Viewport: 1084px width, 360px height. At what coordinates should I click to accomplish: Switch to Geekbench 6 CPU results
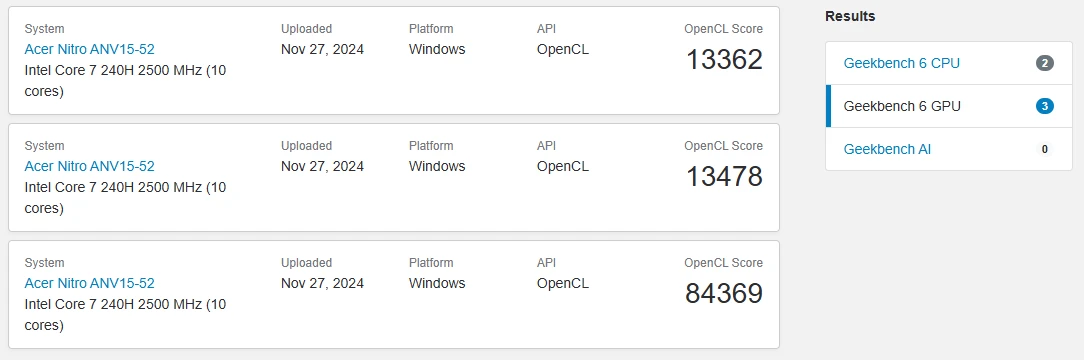[x=901, y=64]
